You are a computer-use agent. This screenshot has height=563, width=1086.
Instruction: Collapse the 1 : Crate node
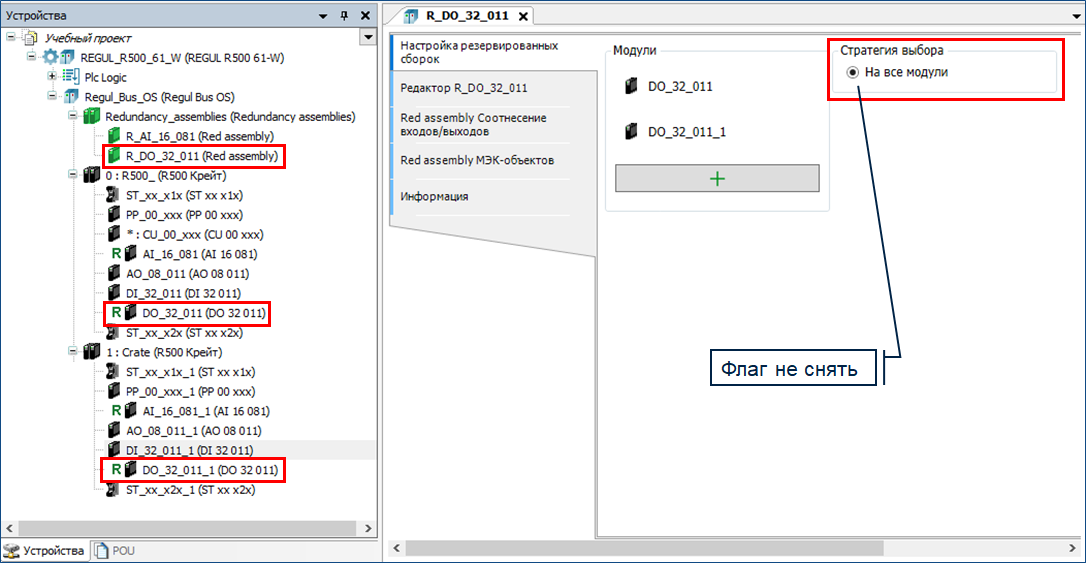pyautogui.click(x=74, y=352)
